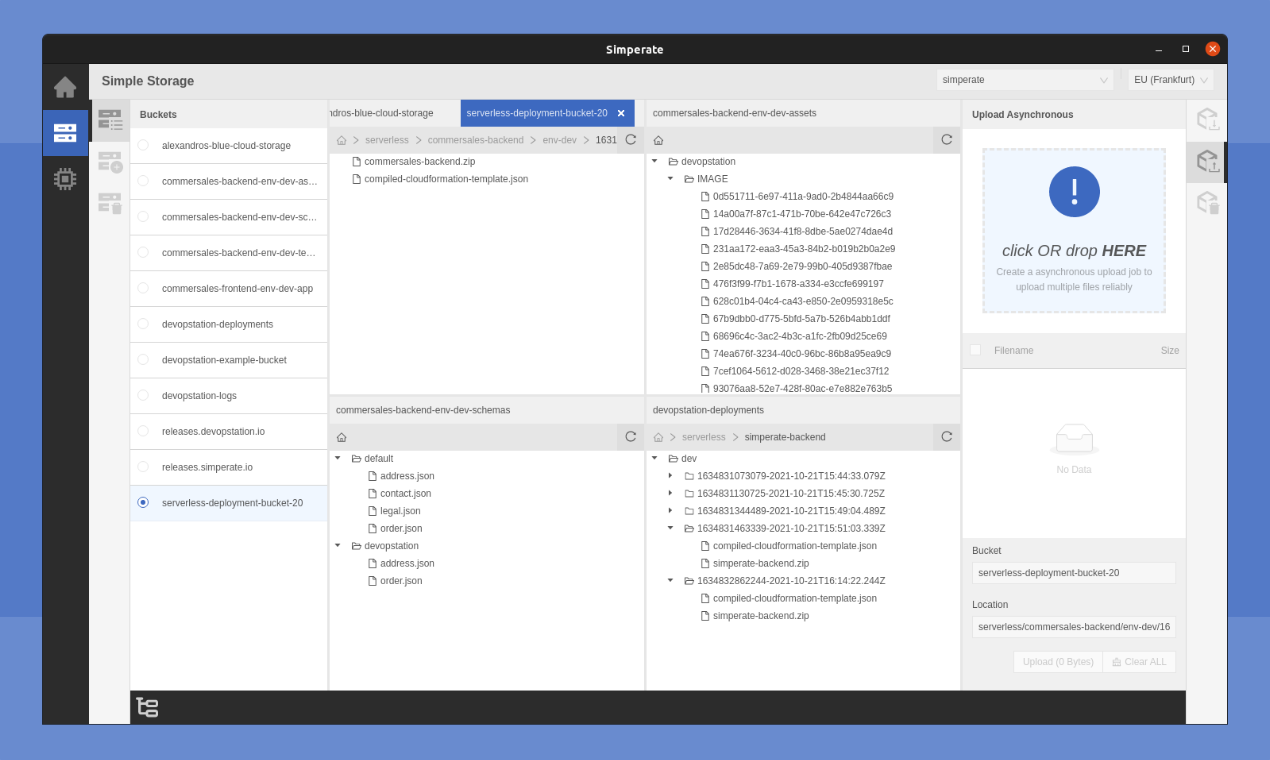The image size is (1270, 760).
Task: Open the asynchronous upload panel icon
Action: click(1208, 161)
